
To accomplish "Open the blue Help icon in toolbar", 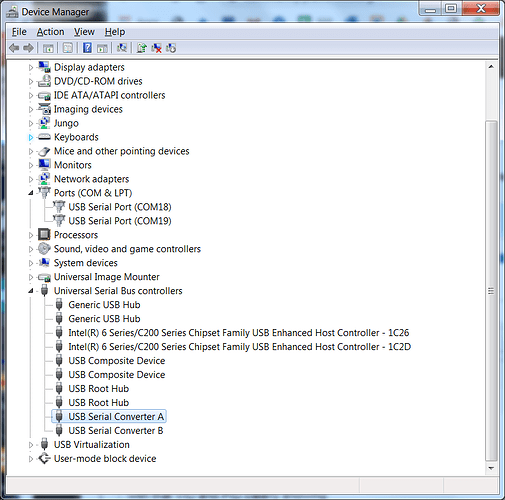I will (x=87, y=48).
